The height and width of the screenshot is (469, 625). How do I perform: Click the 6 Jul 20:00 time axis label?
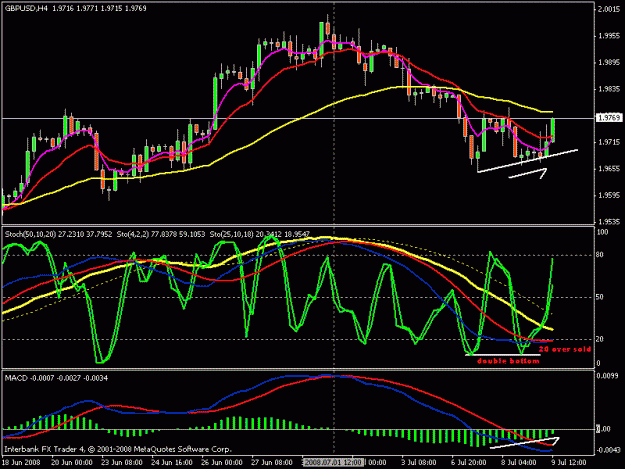pyautogui.click(x=468, y=463)
